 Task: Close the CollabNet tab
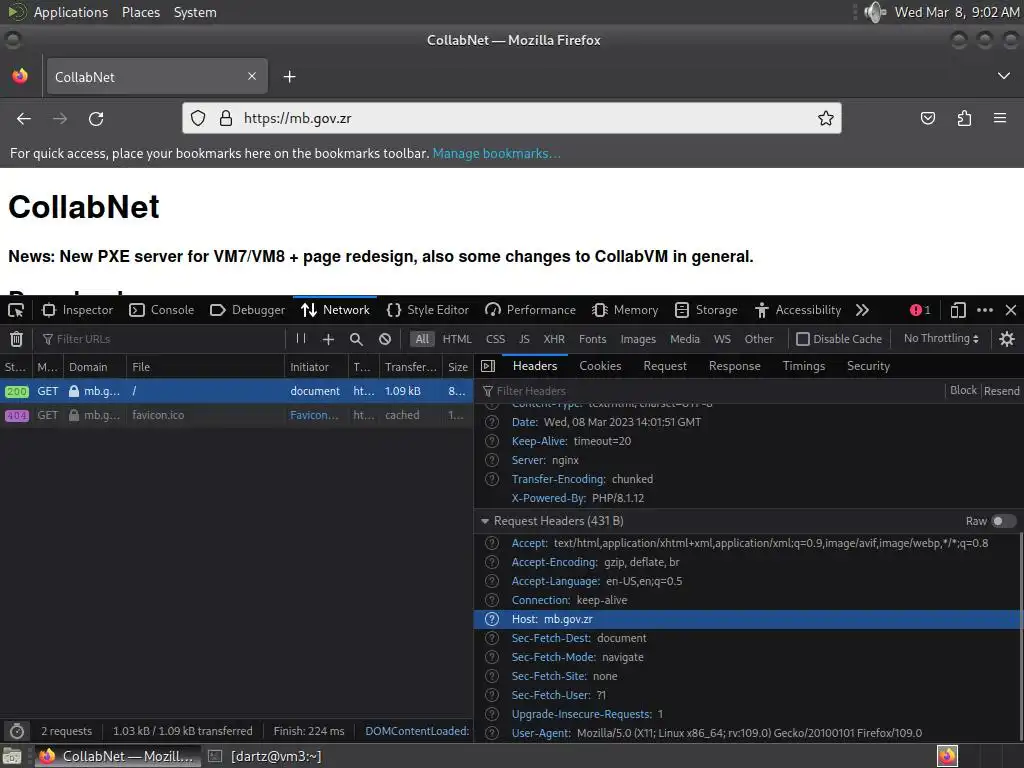(252, 76)
